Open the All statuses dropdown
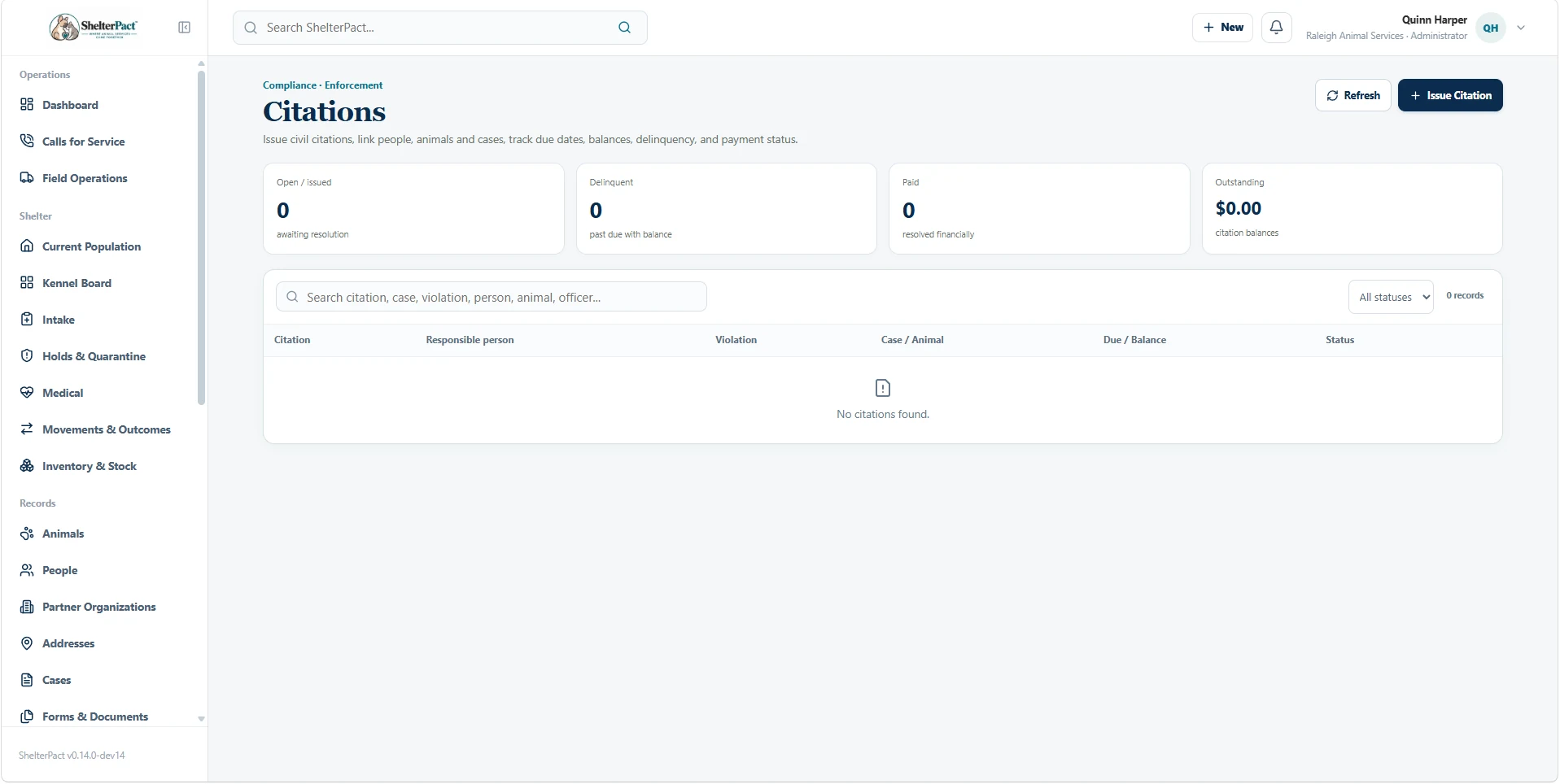The height and width of the screenshot is (784, 1560). tap(1390, 297)
